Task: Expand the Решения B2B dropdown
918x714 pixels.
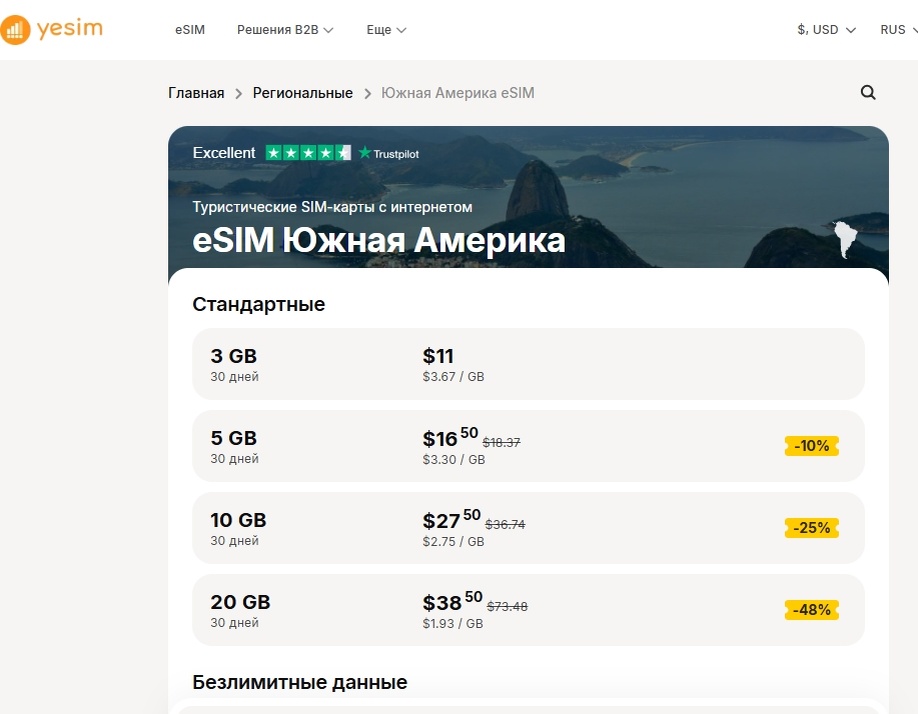Action: [285, 30]
